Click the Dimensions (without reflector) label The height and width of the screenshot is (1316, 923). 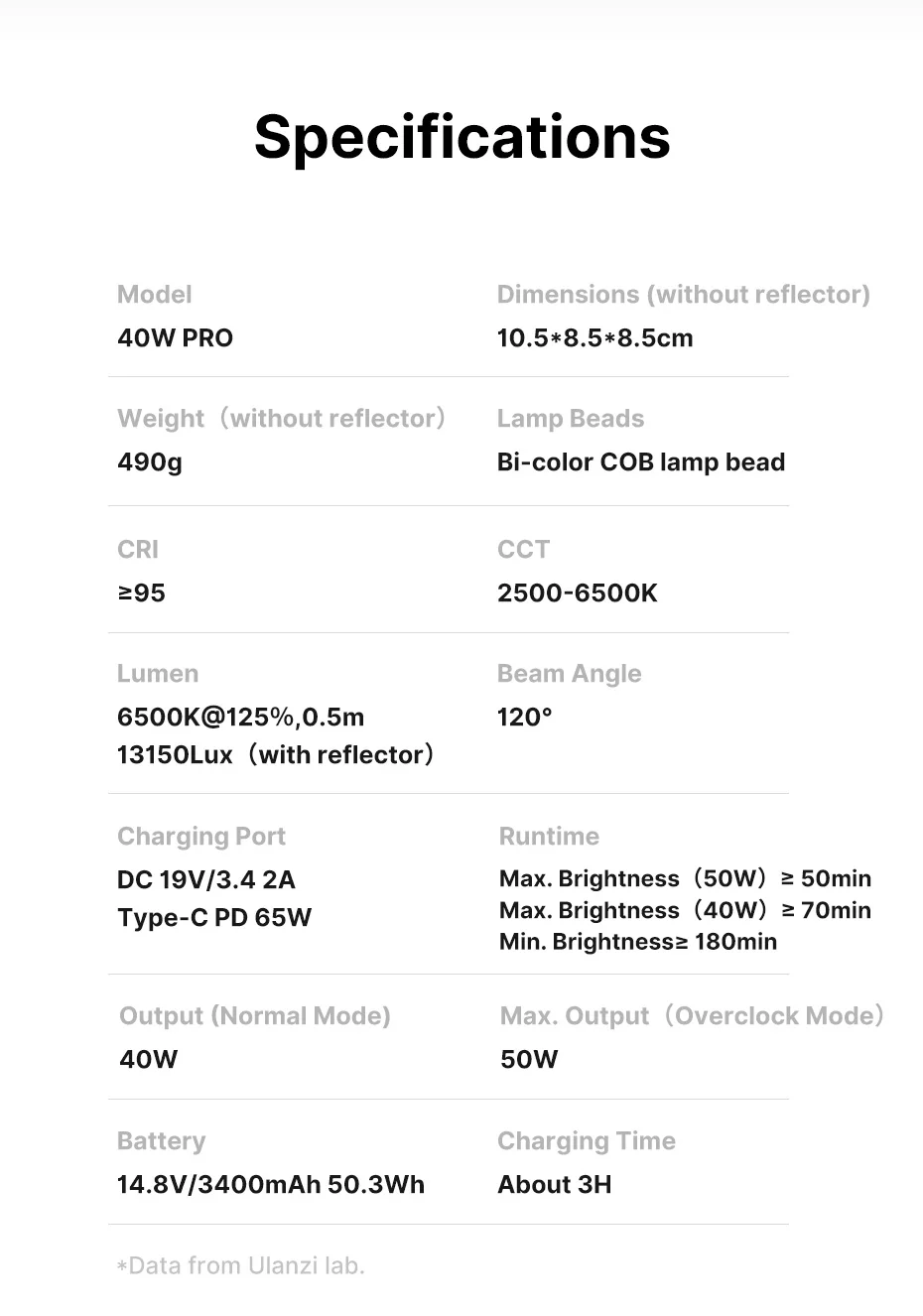pos(683,295)
